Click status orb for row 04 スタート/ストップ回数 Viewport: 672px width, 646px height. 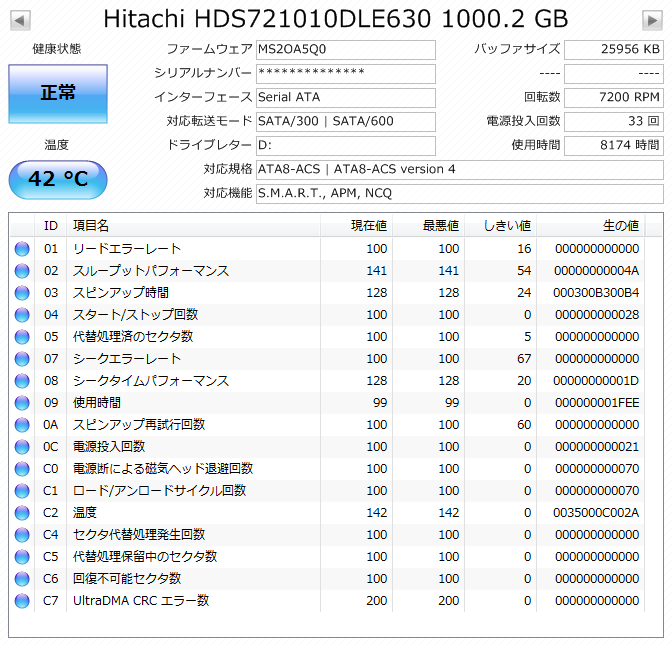22,315
